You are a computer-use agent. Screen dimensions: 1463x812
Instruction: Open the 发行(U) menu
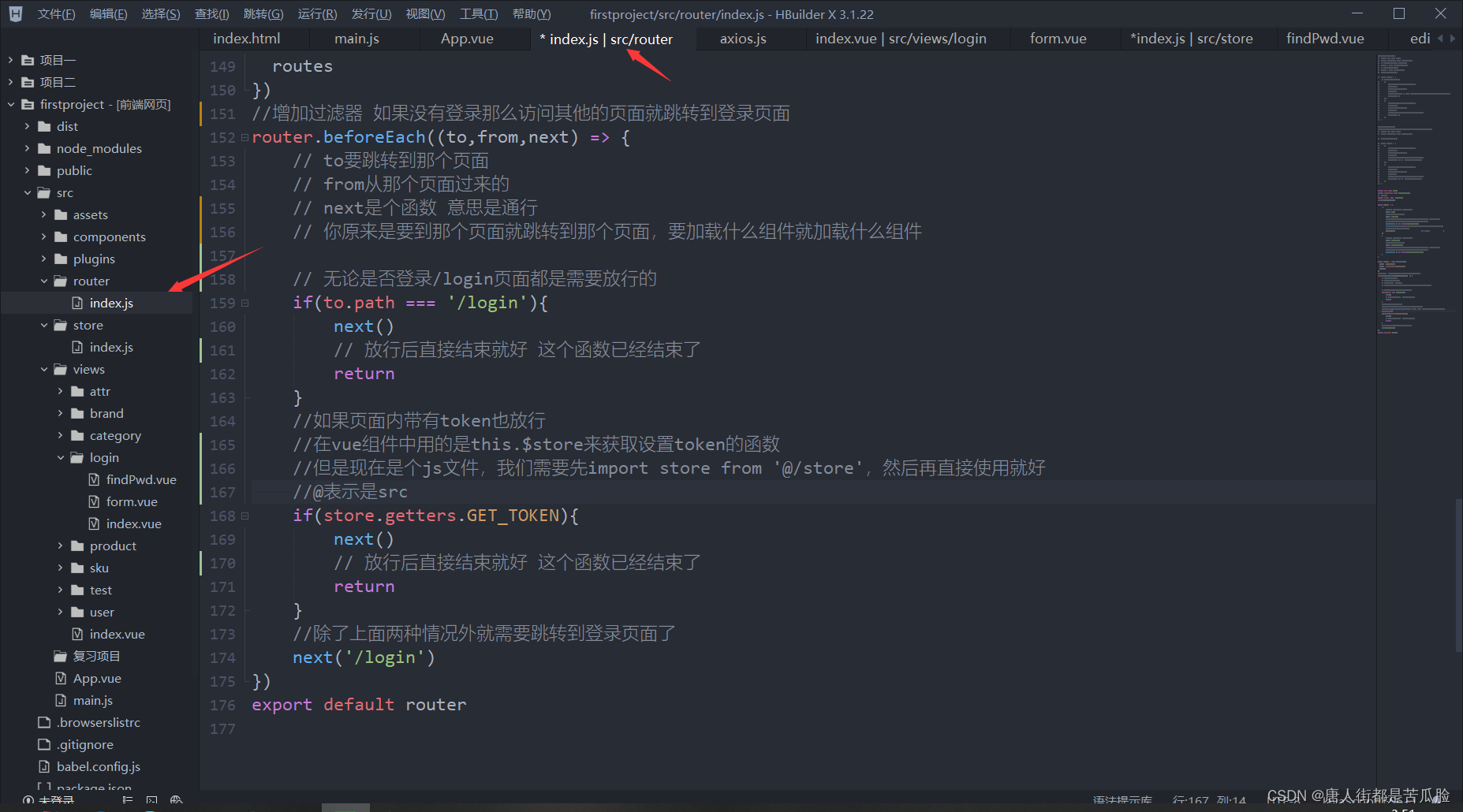pyautogui.click(x=371, y=14)
